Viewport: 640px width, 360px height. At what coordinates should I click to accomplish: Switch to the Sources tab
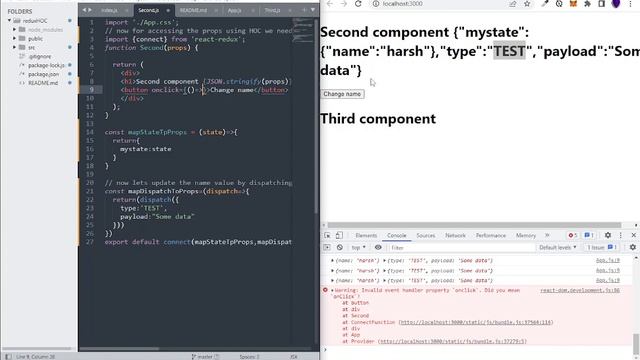click(x=426, y=236)
